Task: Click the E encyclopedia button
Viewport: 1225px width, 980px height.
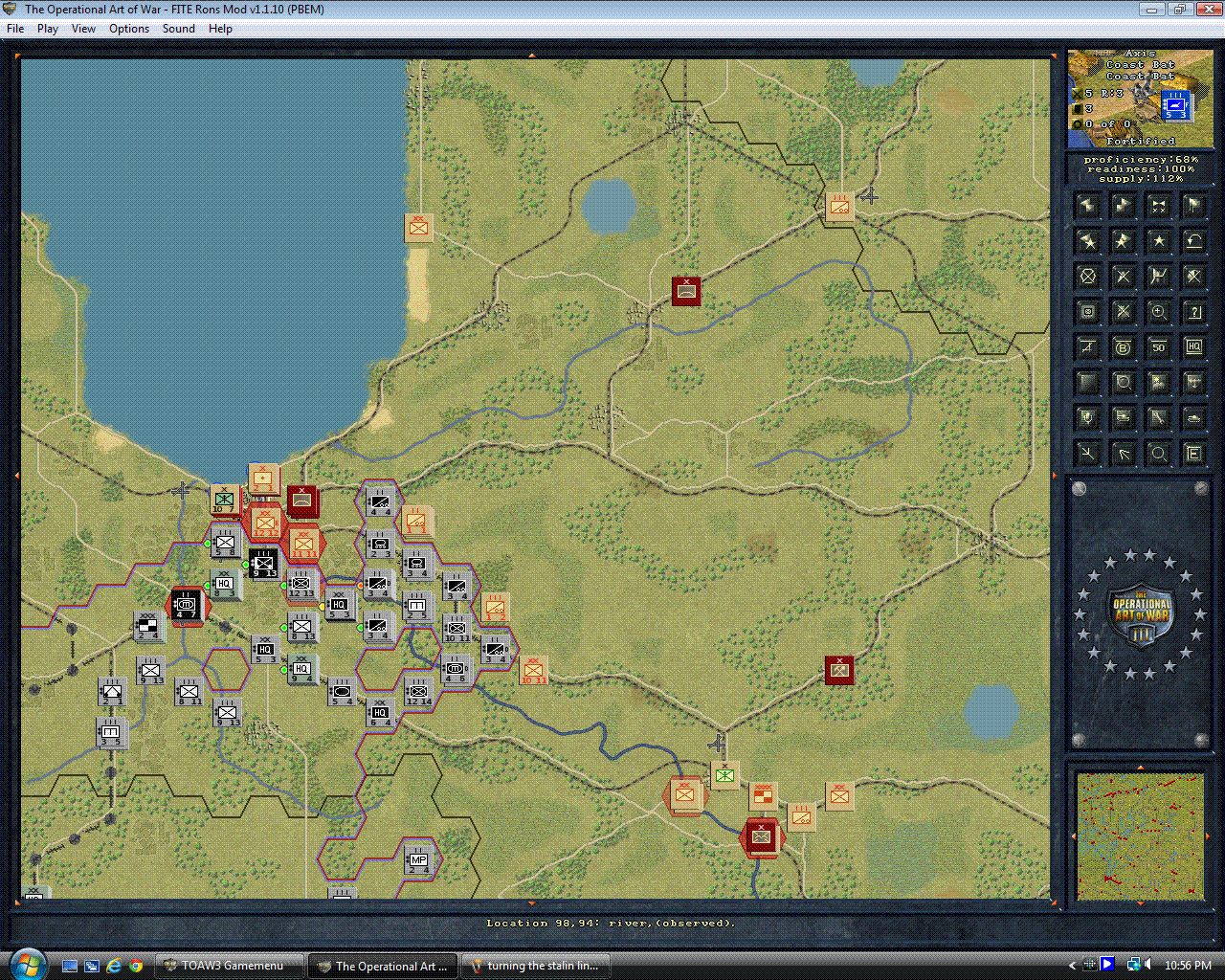Action: 1193,453
